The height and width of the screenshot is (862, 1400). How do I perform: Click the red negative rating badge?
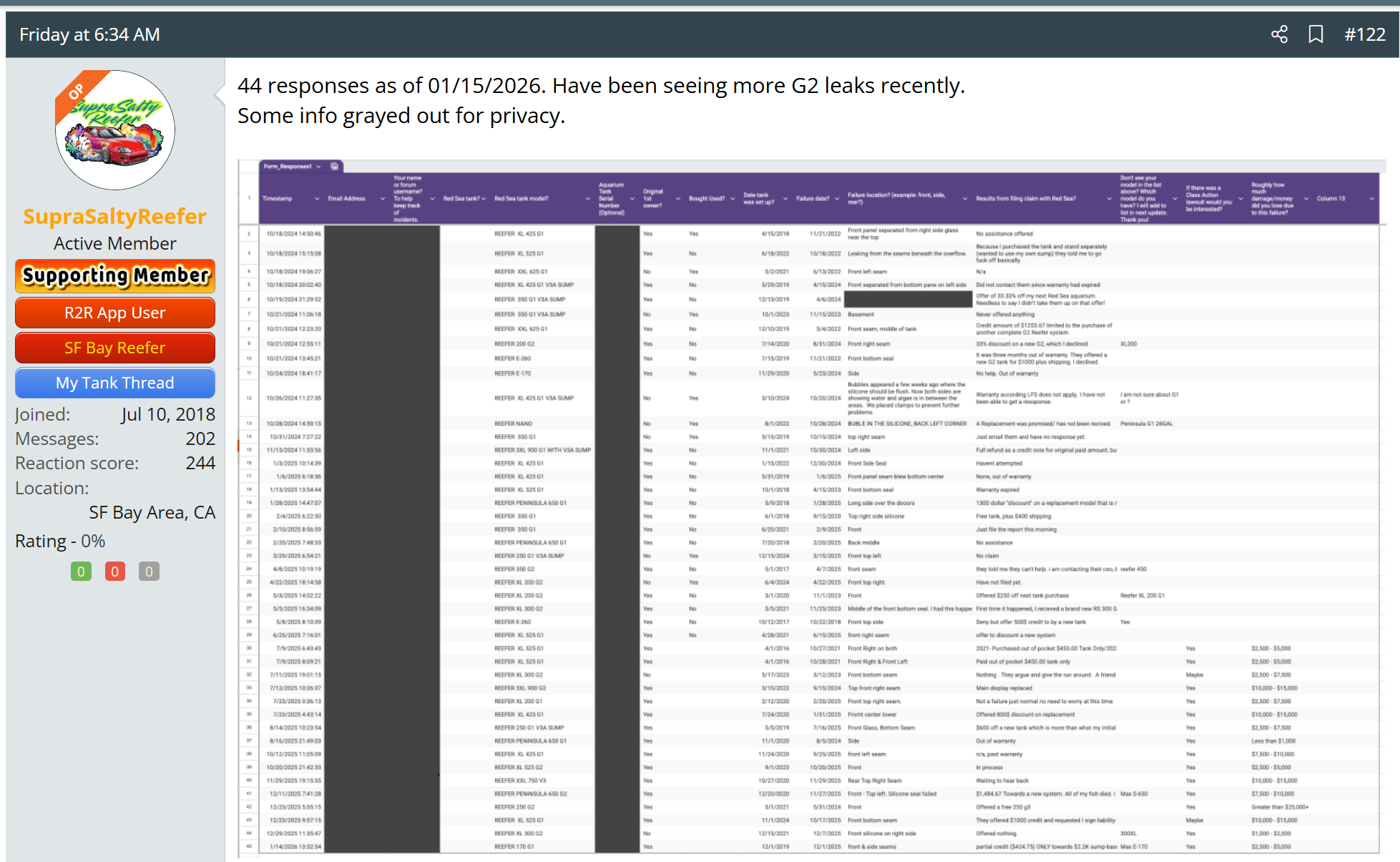114,572
